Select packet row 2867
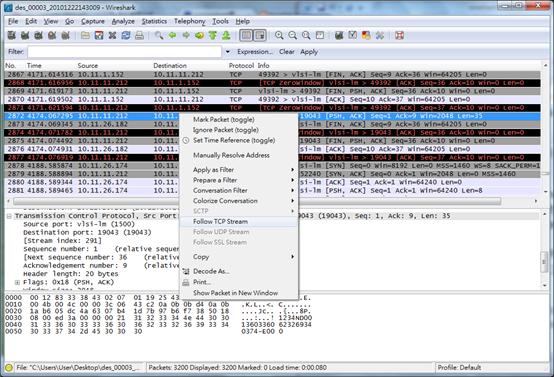Screen dimensions: 554x377 pos(272,75)
